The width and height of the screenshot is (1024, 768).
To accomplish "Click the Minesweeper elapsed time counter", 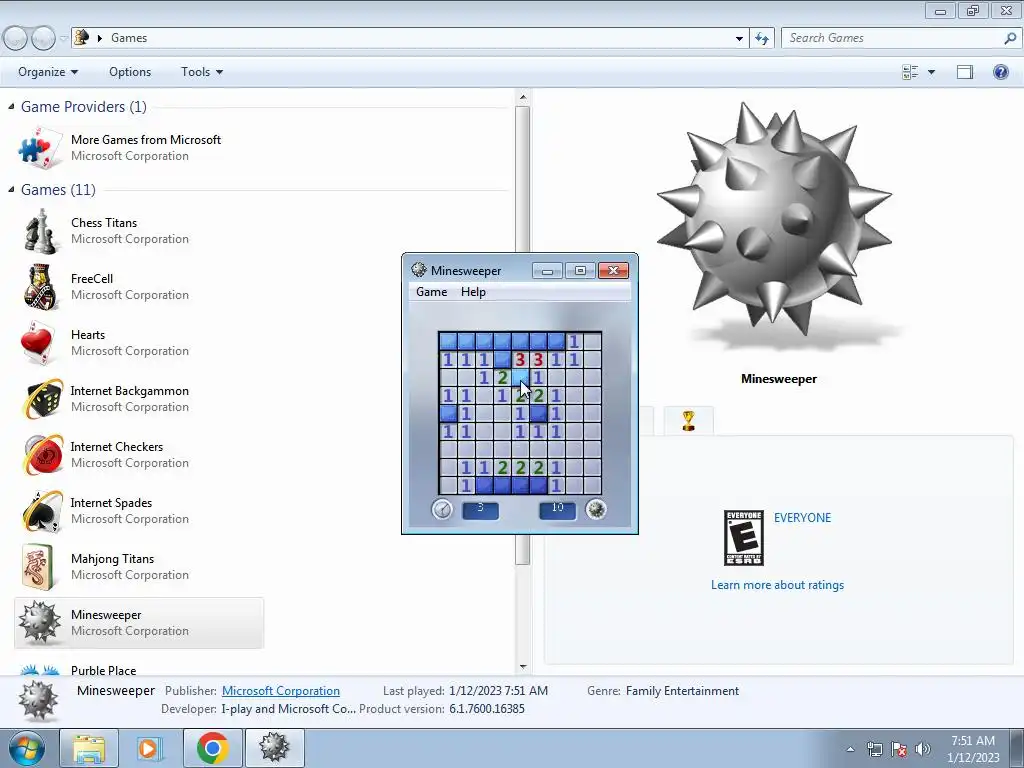I will pyautogui.click(x=481, y=509).
